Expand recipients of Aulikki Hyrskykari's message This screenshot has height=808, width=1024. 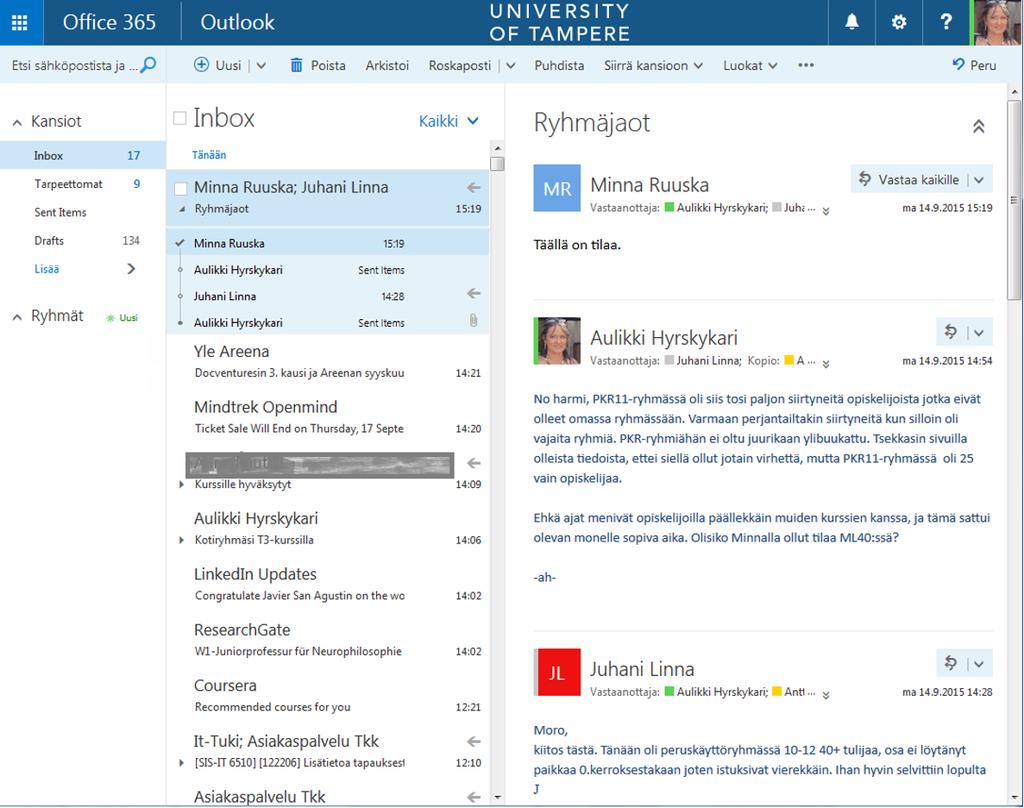[x=826, y=364]
